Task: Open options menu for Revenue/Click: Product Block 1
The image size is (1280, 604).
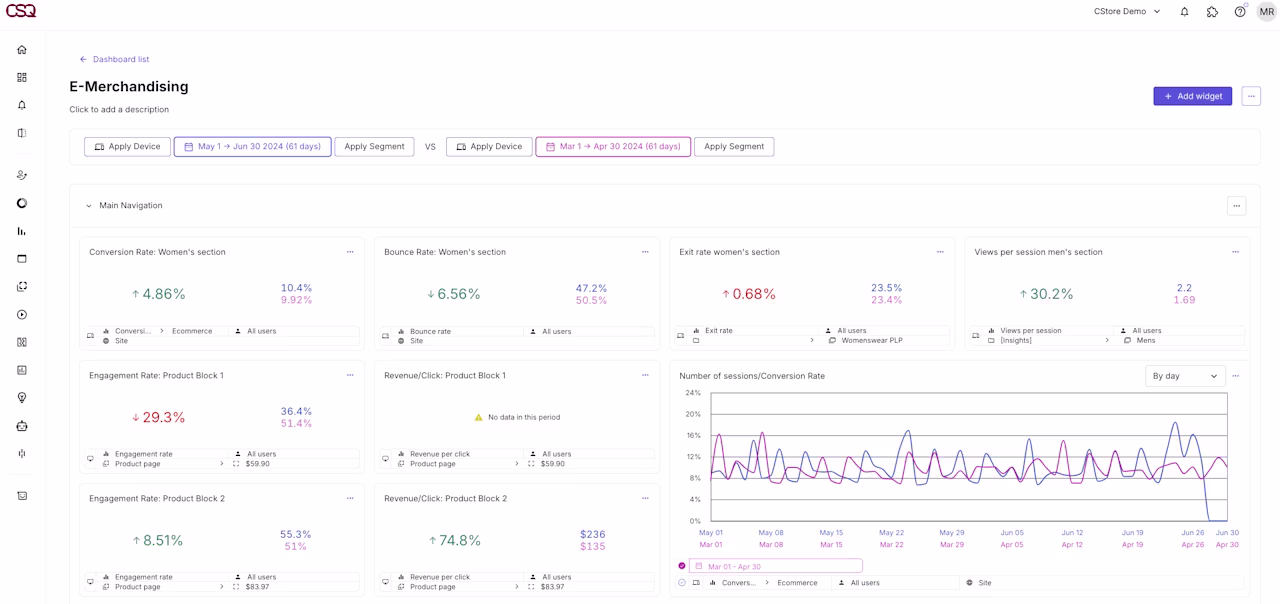Action: coord(645,375)
